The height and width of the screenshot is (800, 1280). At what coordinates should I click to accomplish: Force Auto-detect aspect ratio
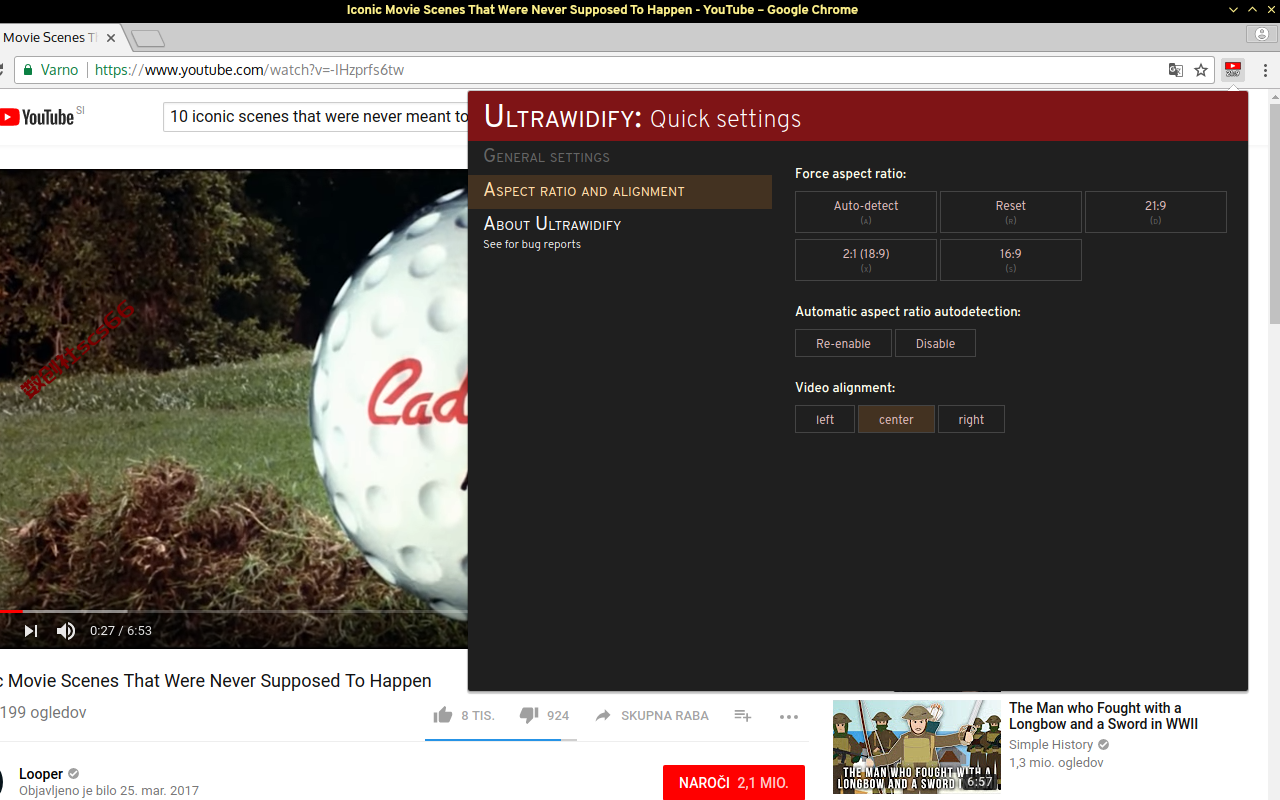(866, 212)
